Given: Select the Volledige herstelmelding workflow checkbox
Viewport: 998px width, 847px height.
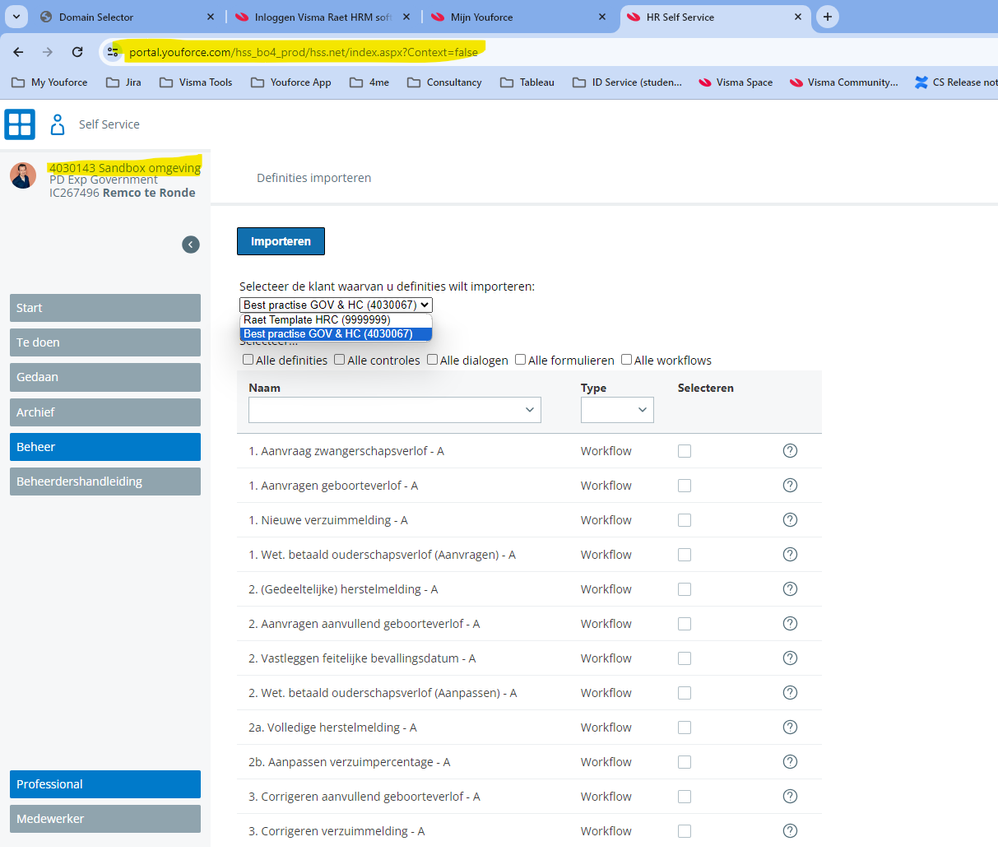Looking at the screenshot, I should [x=684, y=727].
